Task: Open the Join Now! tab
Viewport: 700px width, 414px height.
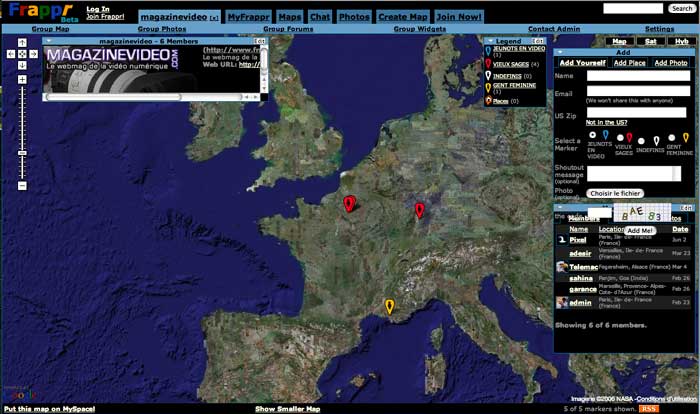Action: tap(459, 17)
